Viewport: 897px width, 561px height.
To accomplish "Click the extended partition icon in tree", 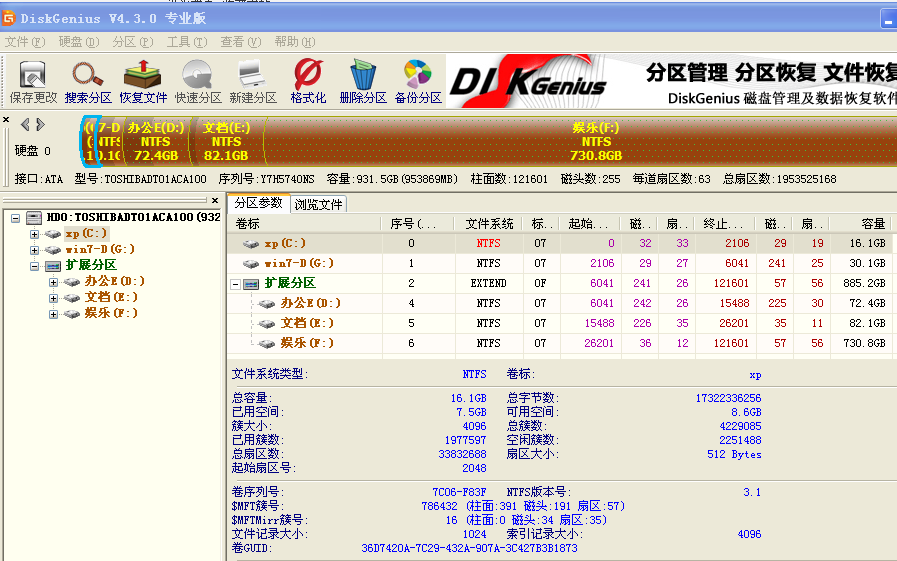I will click(53, 266).
